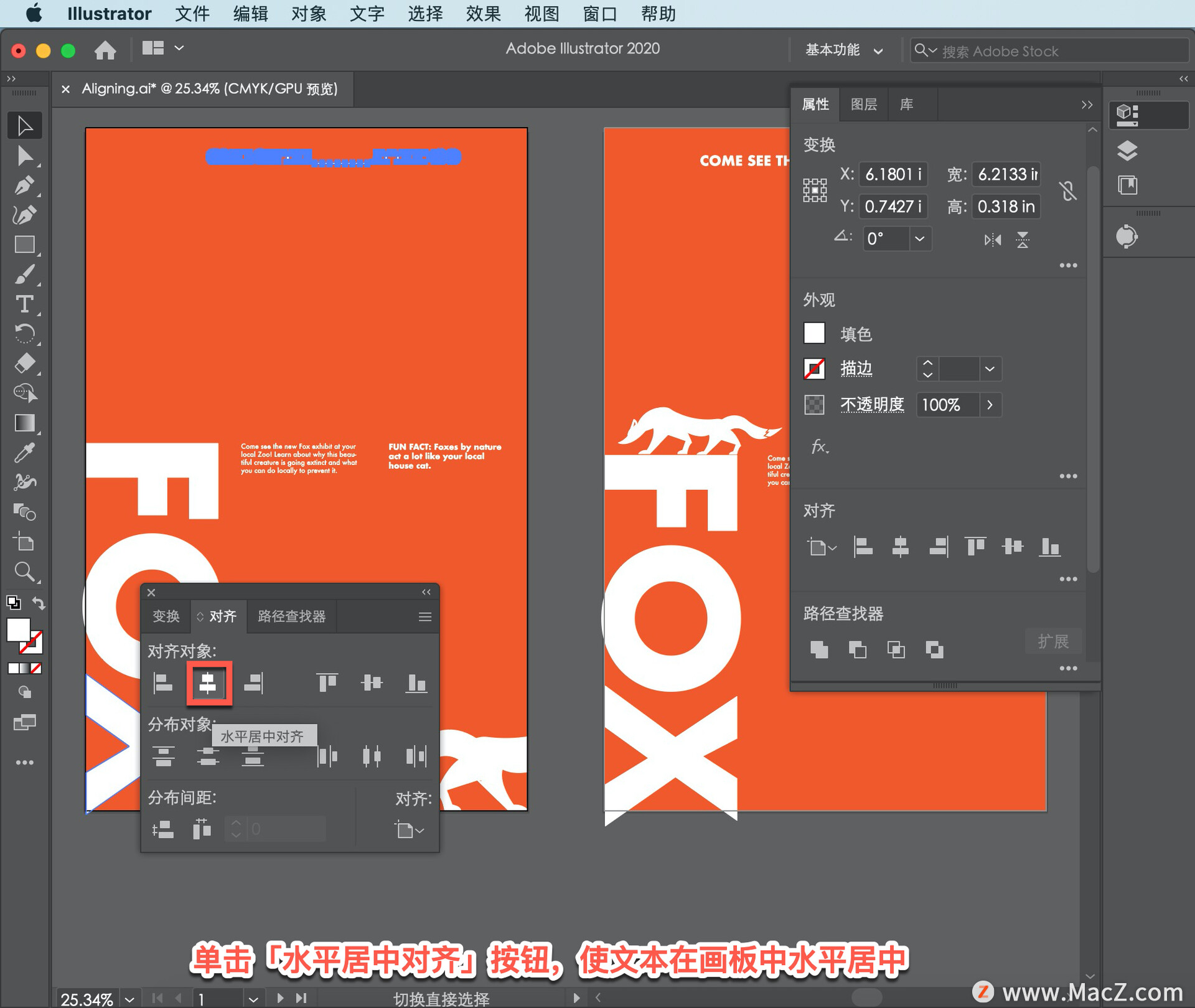Screen dimensions: 1195x1008
Task: Reset default fill and stroke colors
Action: (13, 603)
